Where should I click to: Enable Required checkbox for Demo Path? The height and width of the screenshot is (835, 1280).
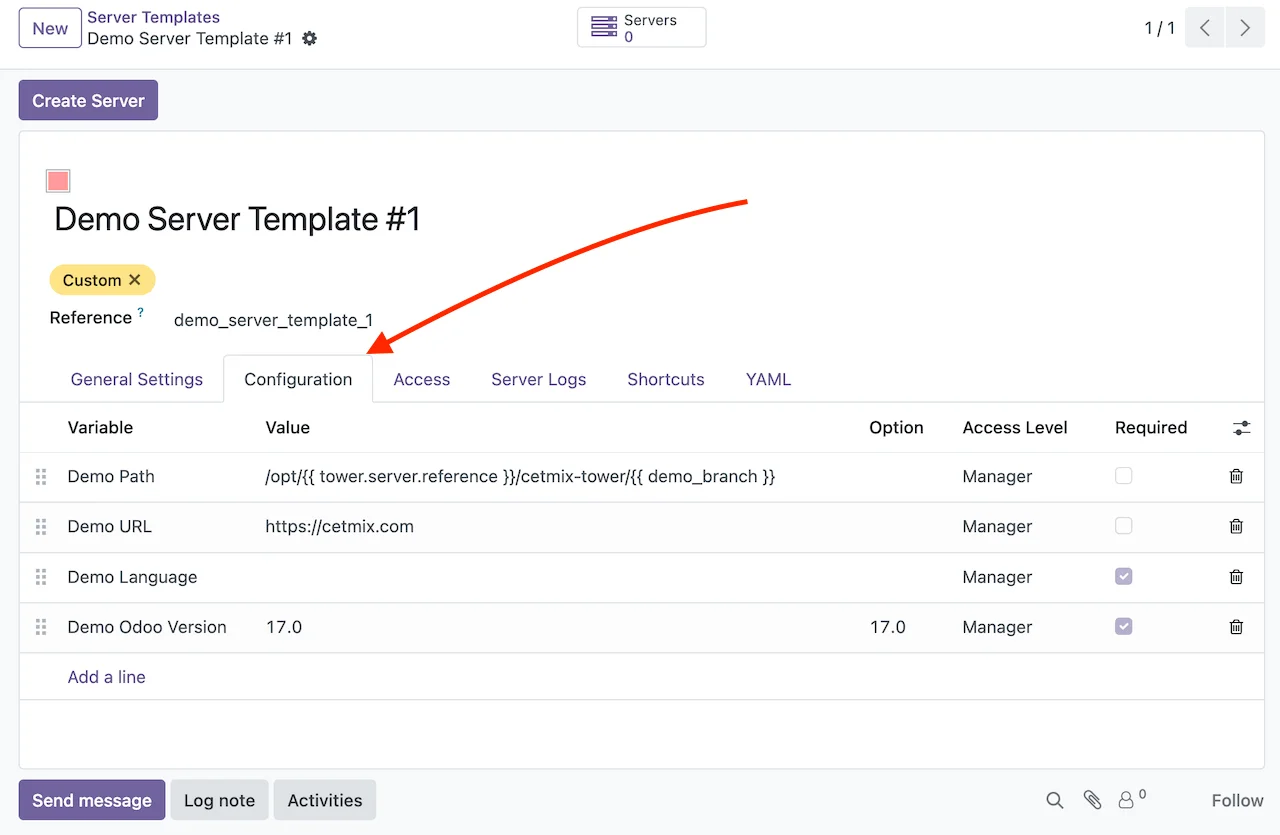[x=1124, y=477]
